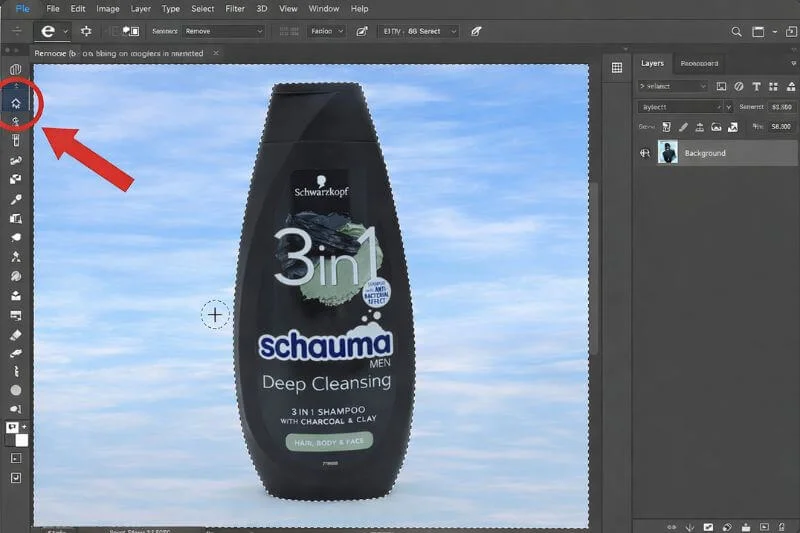Toggle visibility of the Background layer
This screenshot has height=533, width=800.
click(x=645, y=153)
